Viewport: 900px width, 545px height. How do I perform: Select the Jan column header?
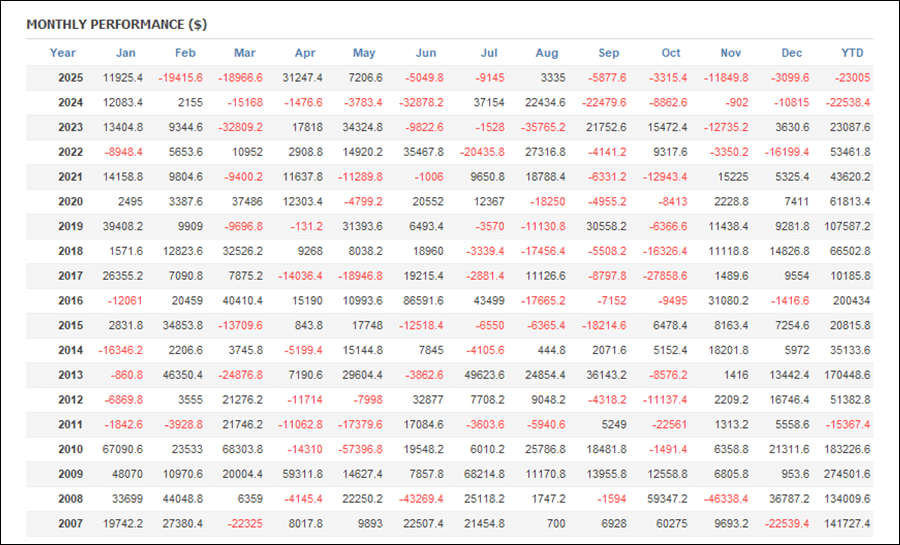click(x=126, y=53)
